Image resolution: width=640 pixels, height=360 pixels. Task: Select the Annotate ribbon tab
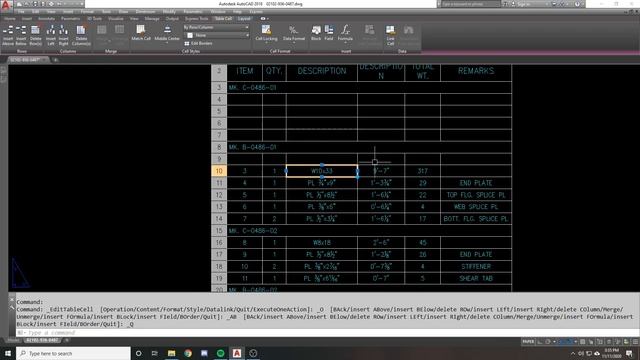point(46,18)
